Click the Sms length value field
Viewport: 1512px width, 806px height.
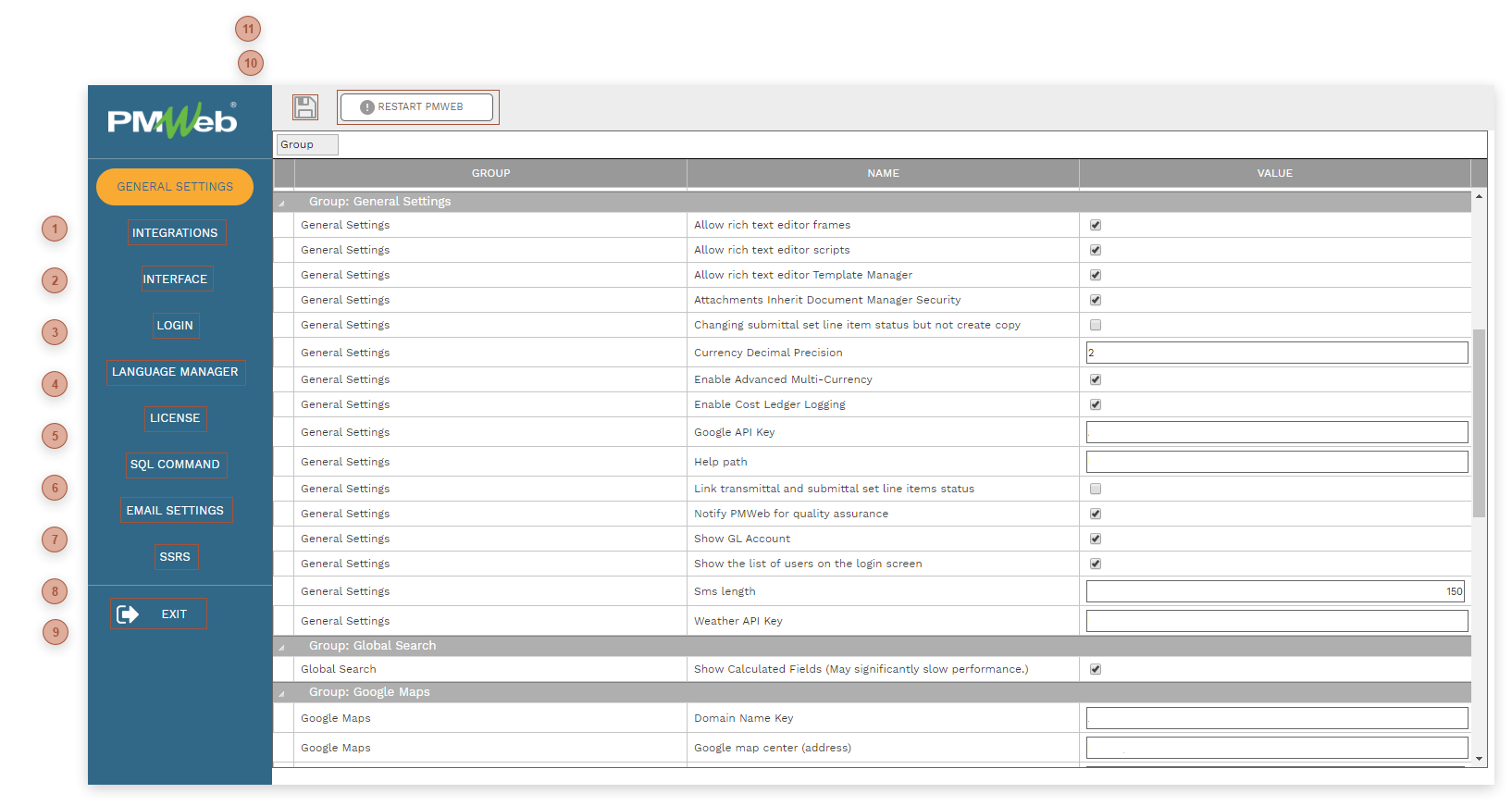pos(1275,591)
